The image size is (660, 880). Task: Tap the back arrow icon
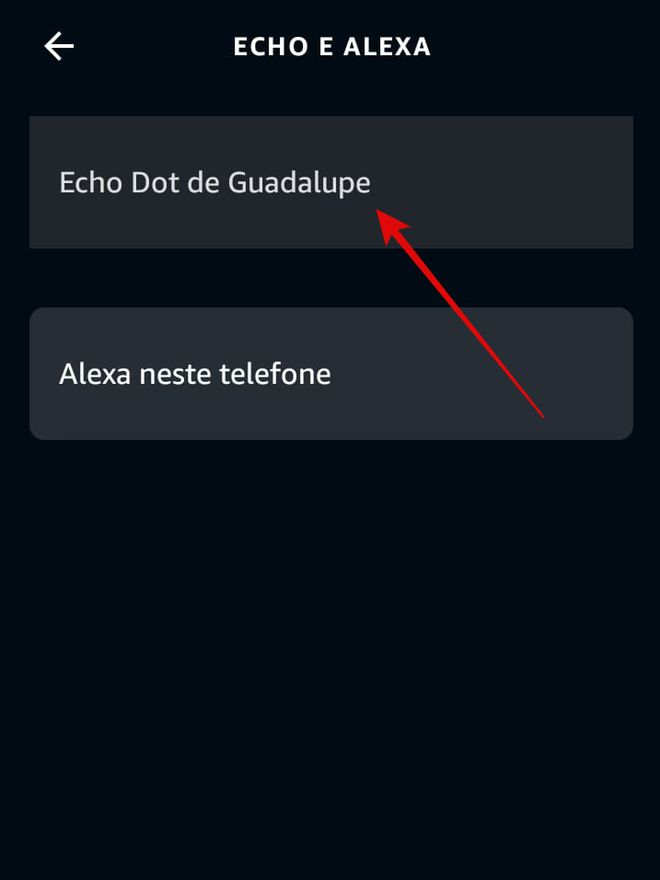tap(59, 46)
